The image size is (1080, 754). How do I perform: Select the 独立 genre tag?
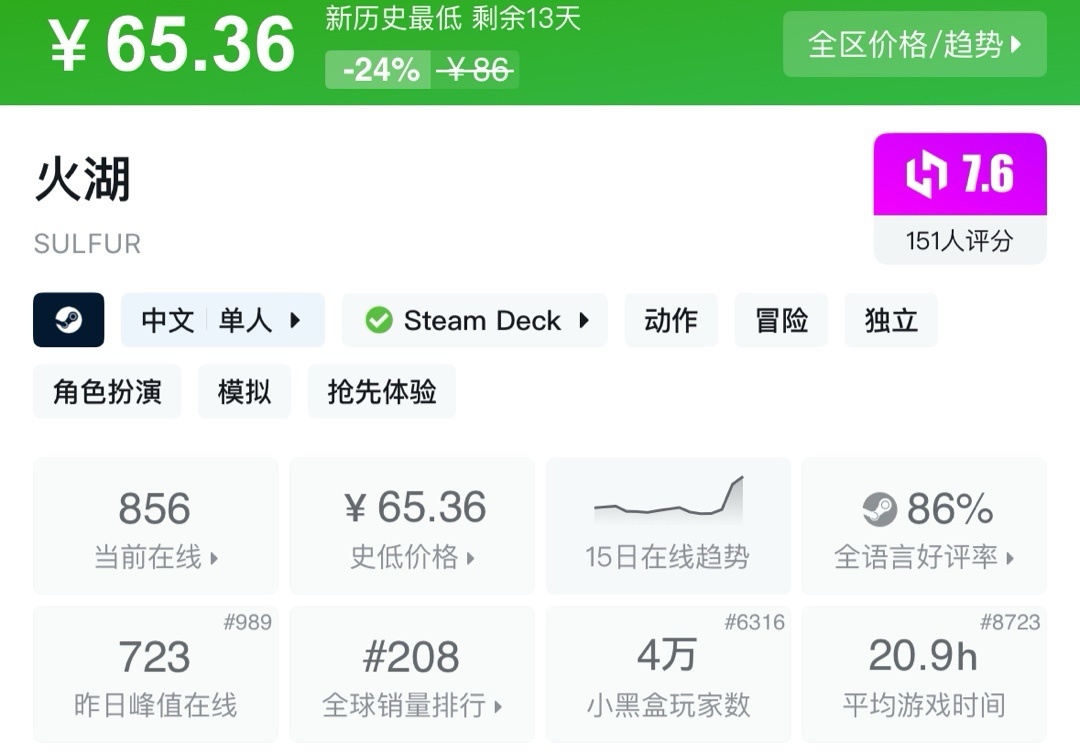[890, 320]
